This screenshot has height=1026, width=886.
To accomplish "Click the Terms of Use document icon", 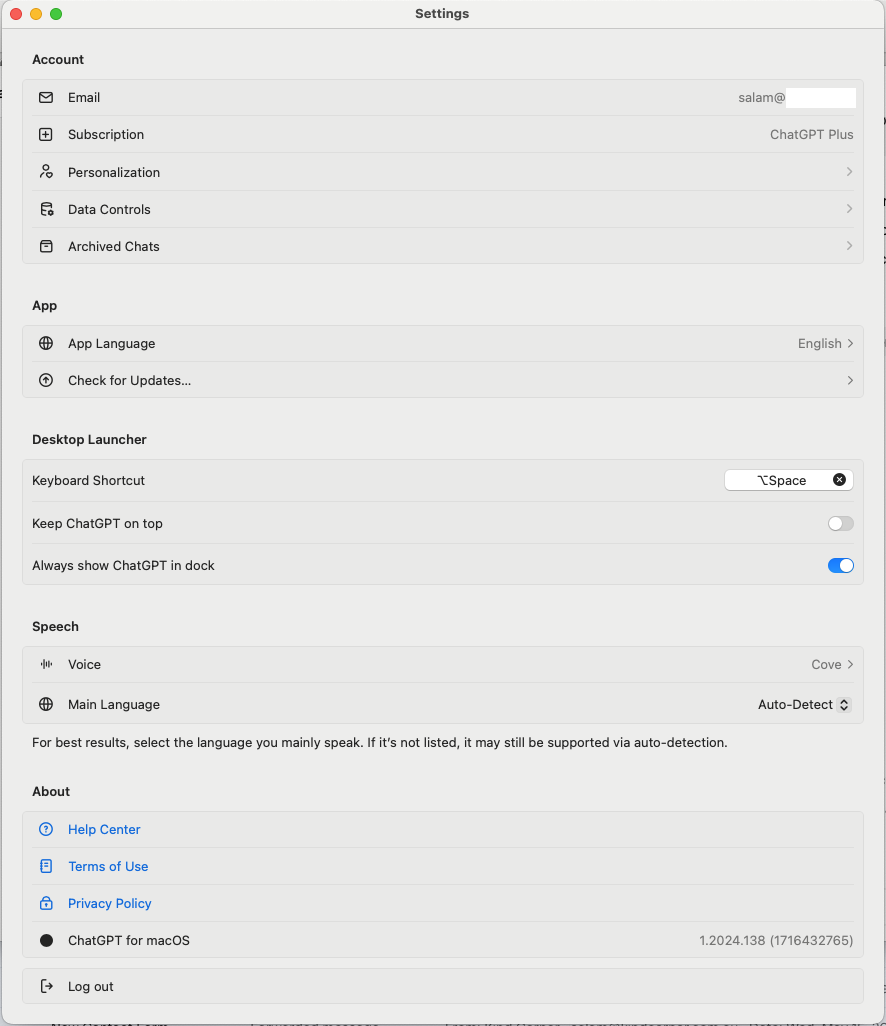I will (46, 866).
